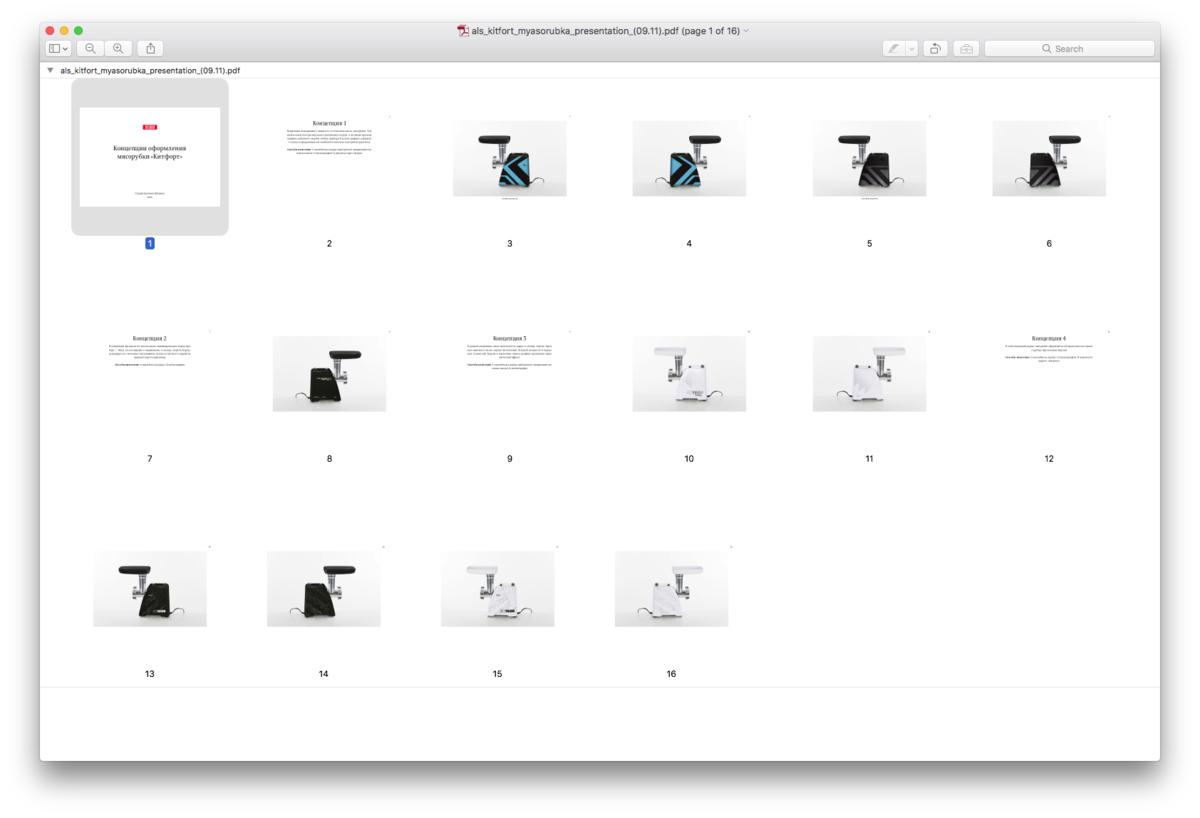Select page 1 title slide thumbnail
Viewport: 1200px width, 818px height.
(150, 157)
